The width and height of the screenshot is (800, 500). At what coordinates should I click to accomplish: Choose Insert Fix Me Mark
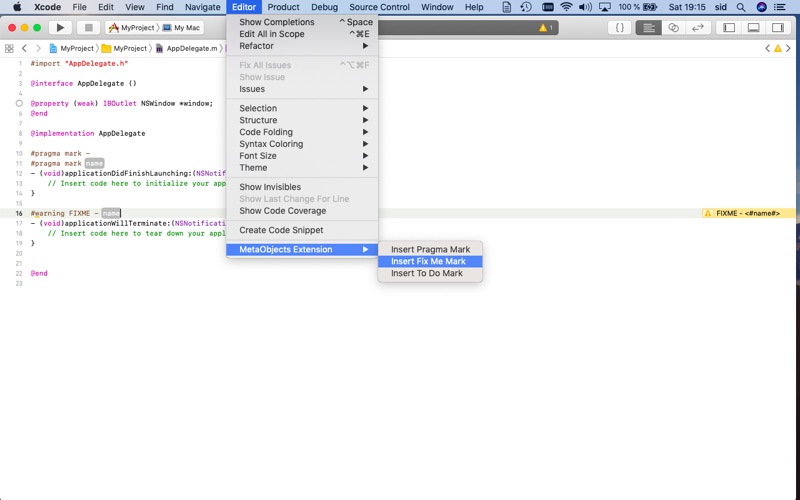430,261
